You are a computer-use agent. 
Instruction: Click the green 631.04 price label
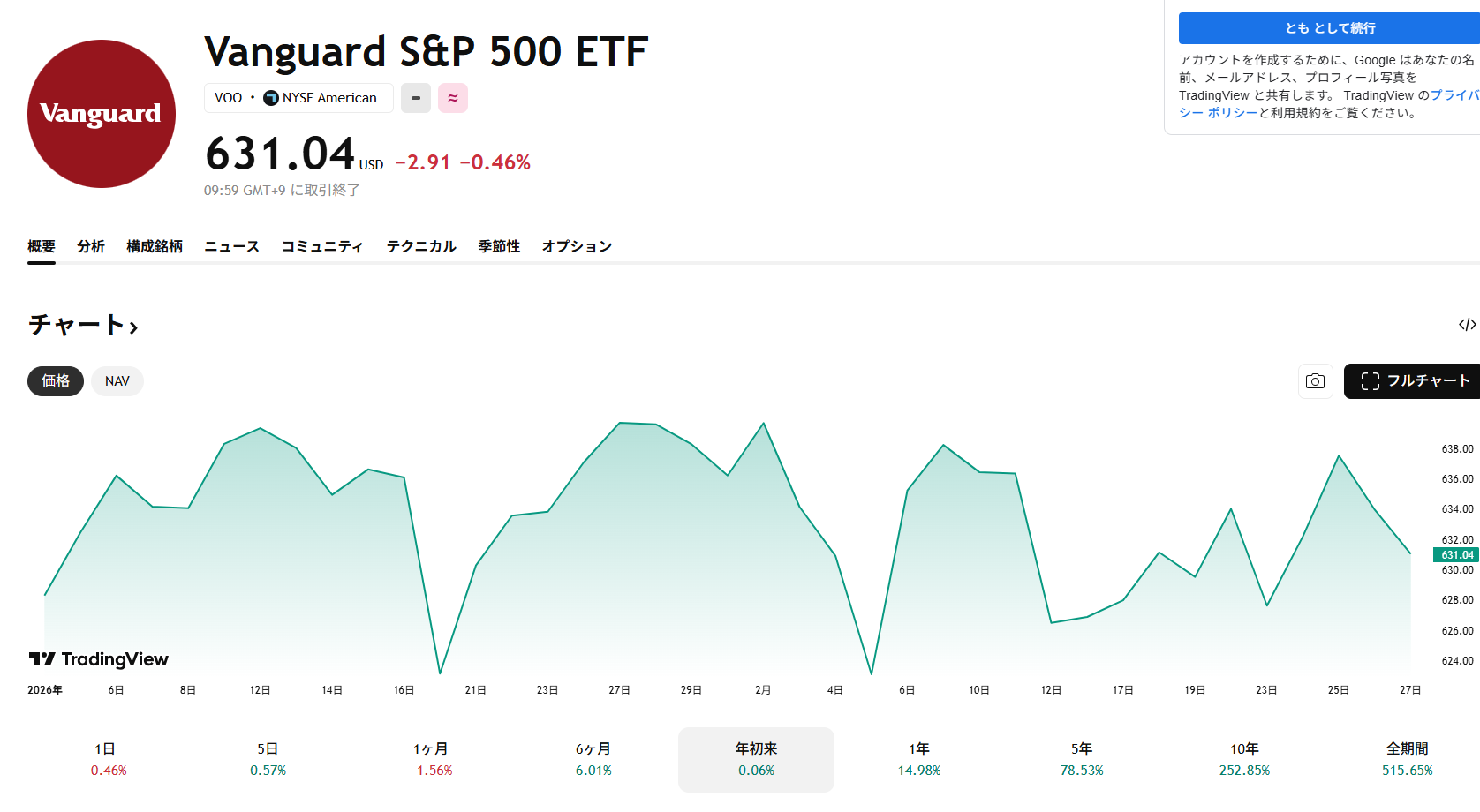click(1456, 555)
